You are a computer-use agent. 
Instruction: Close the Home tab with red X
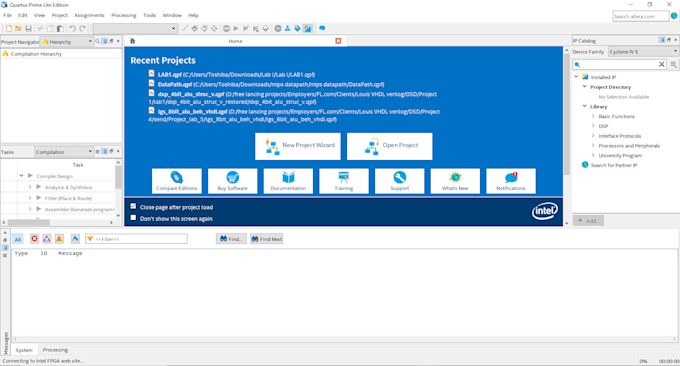pos(338,41)
